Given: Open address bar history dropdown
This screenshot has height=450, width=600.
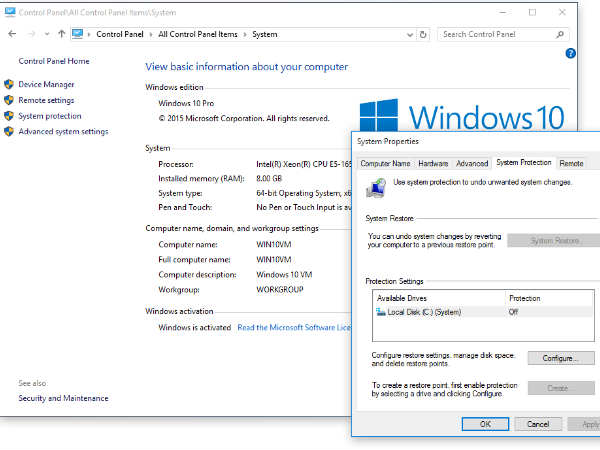Looking at the screenshot, I should point(410,34).
